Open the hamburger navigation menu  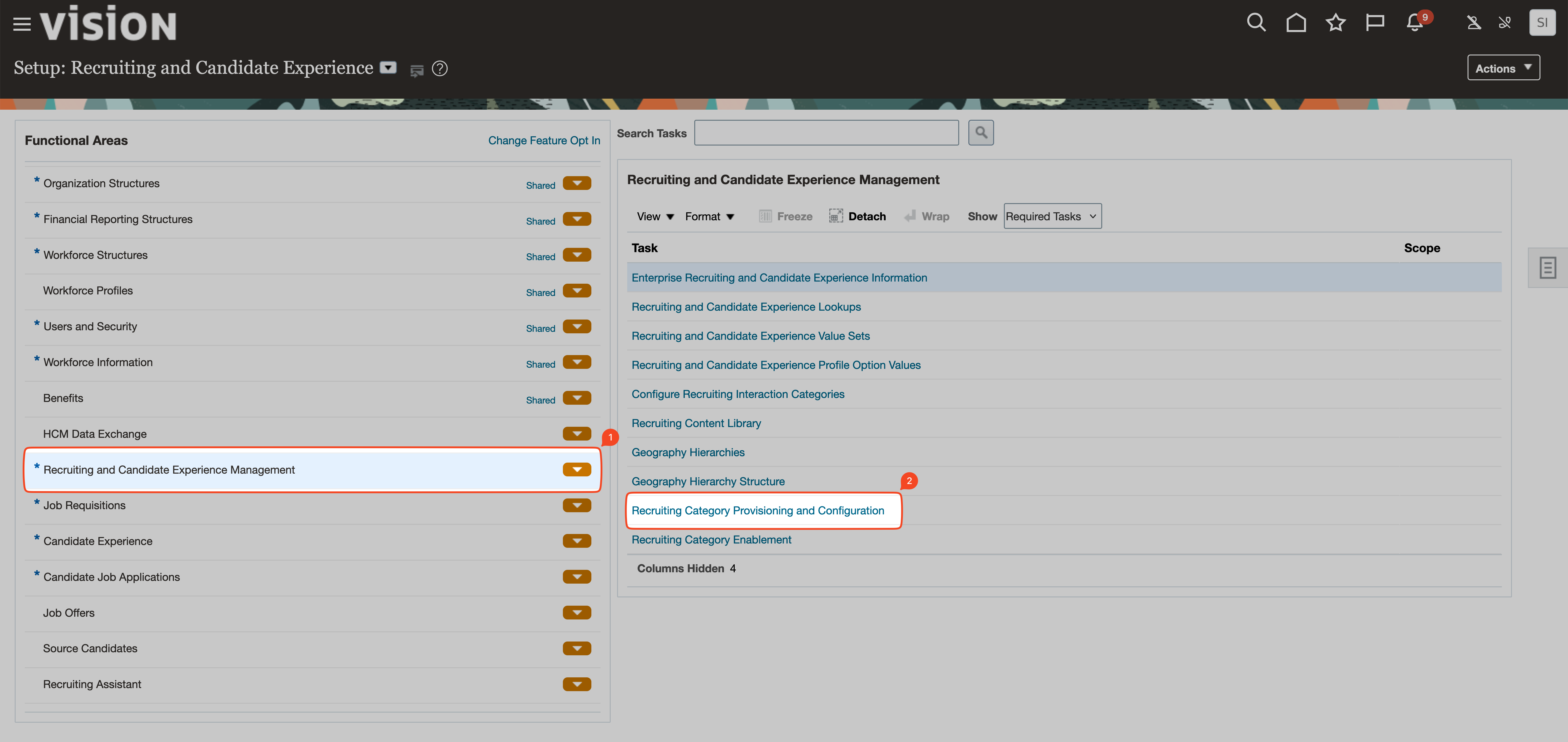coord(22,24)
